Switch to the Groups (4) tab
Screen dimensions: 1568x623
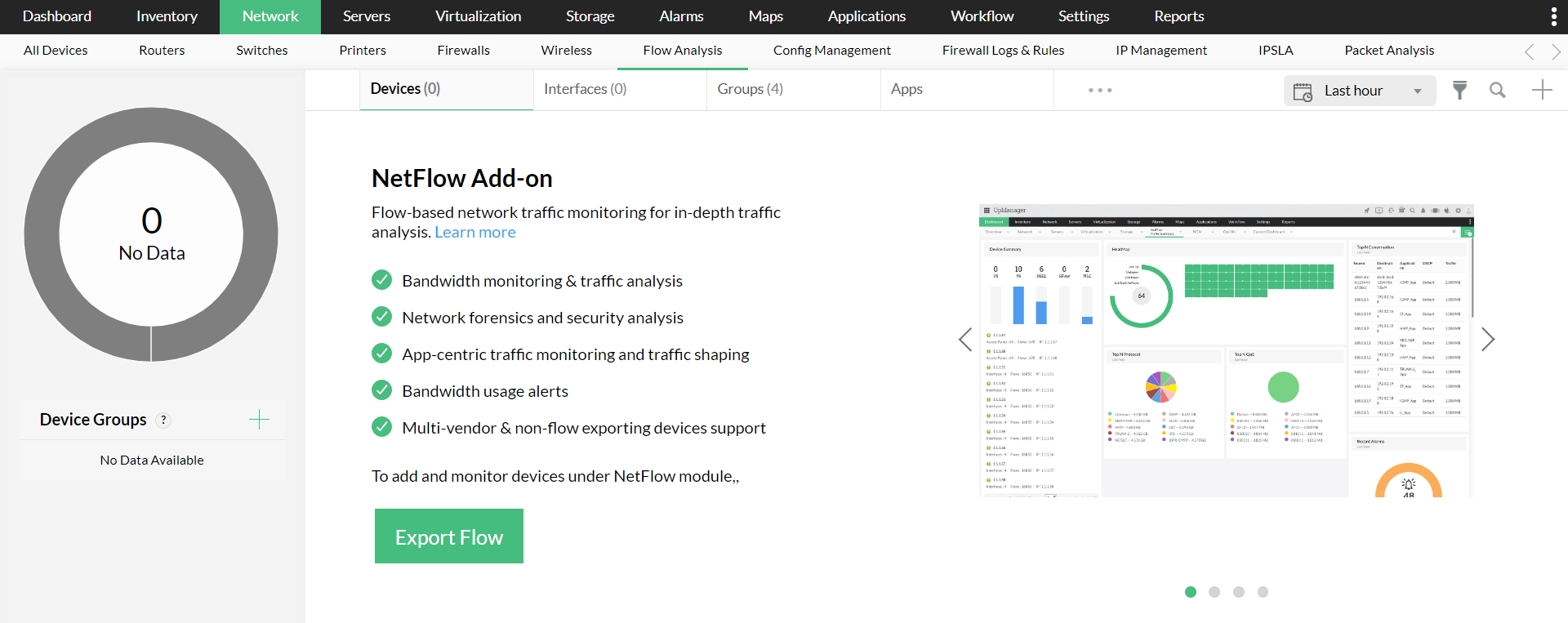794,90
